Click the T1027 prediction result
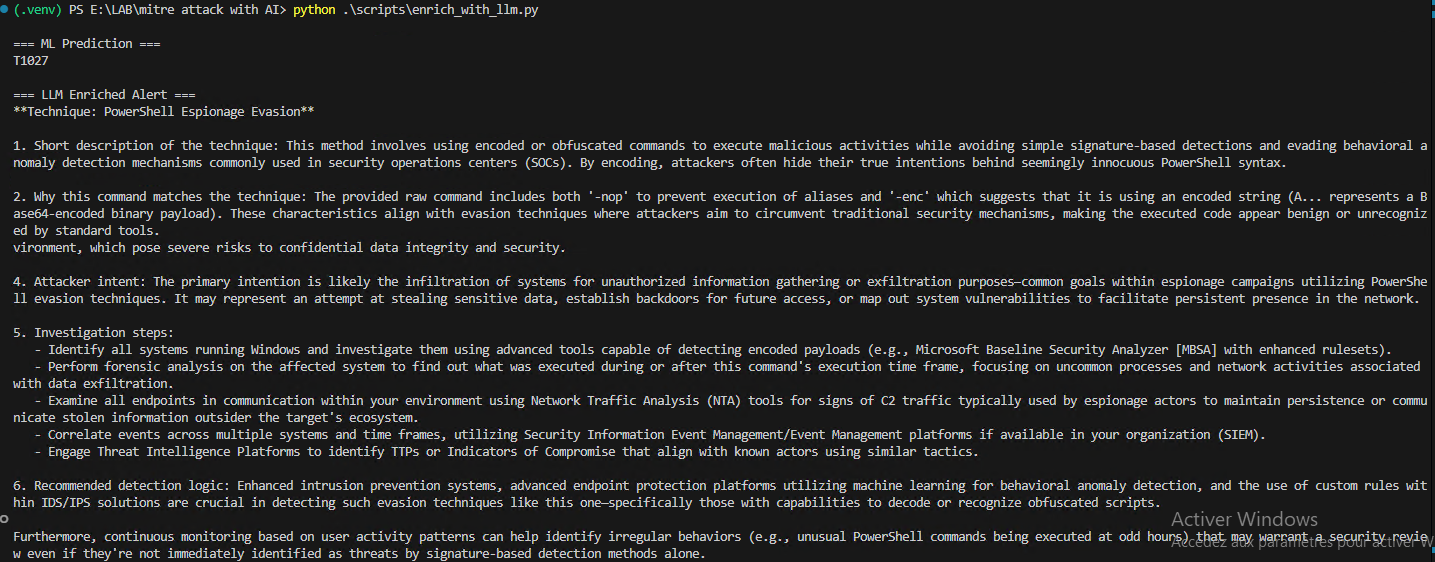 coord(31,61)
